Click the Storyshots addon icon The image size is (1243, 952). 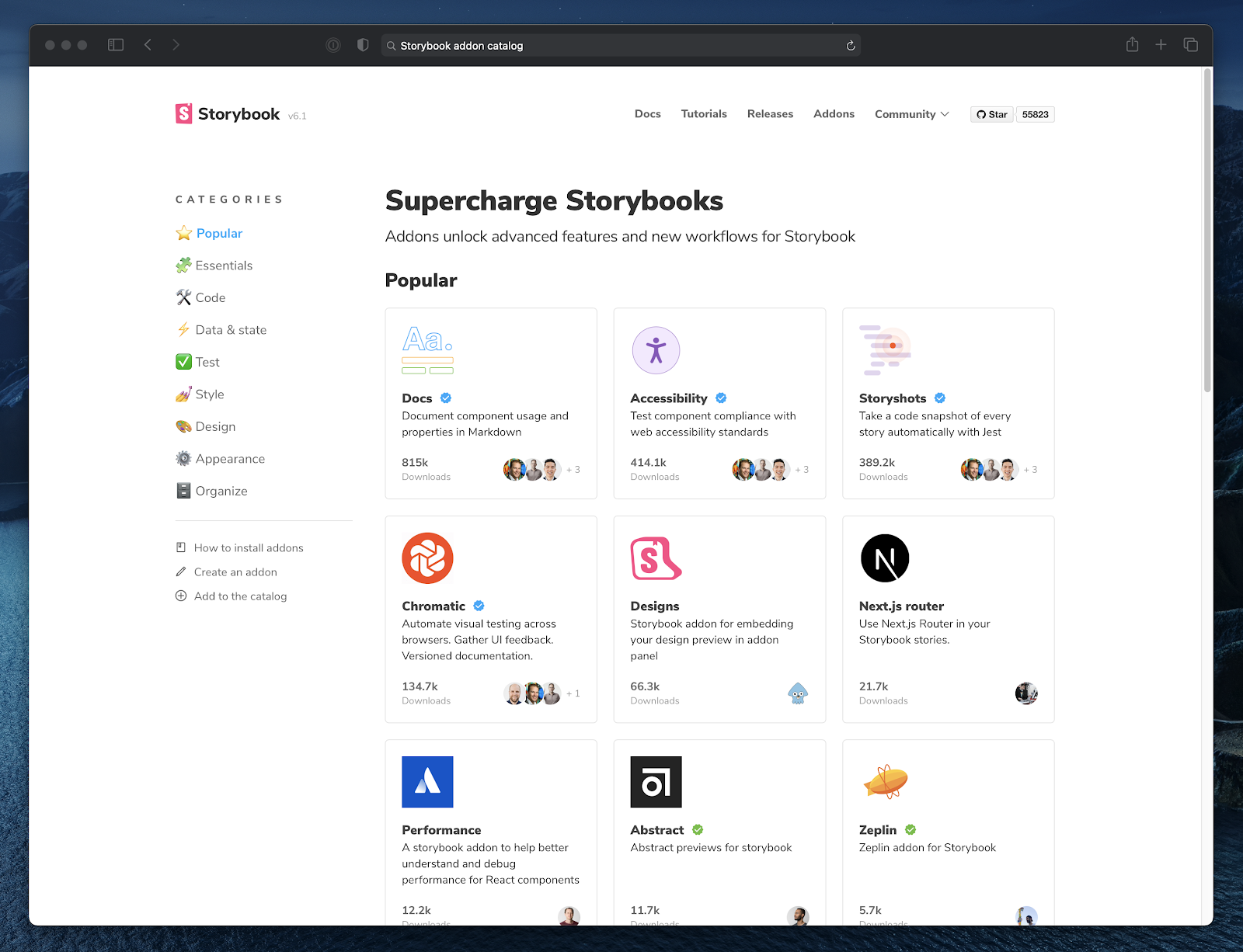tap(885, 350)
